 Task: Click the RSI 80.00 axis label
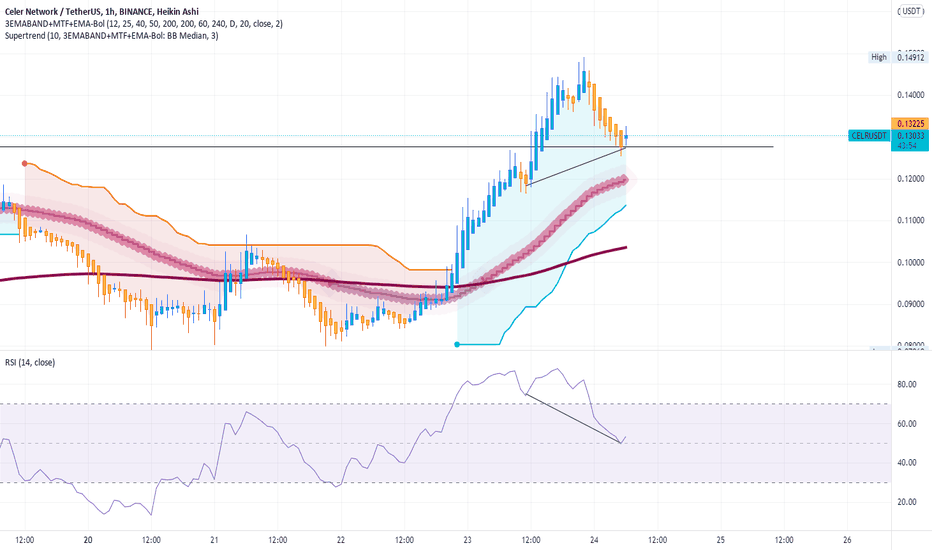(x=906, y=384)
